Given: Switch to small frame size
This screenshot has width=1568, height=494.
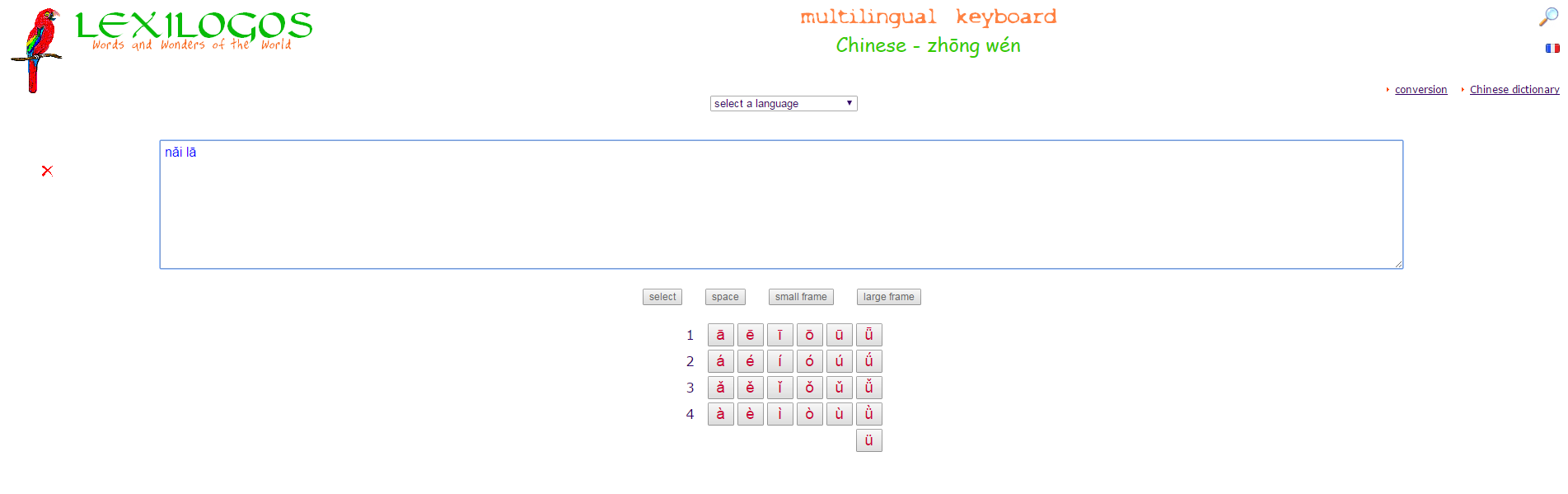Looking at the screenshot, I should pos(800,297).
